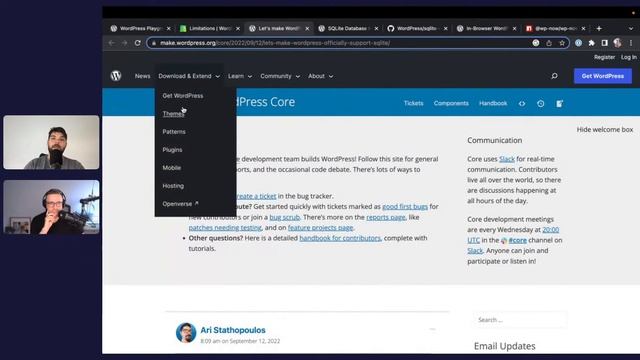This screenshot has height=360, width=640.
Task: Open the News menu item
Action: tap(142, 76)
